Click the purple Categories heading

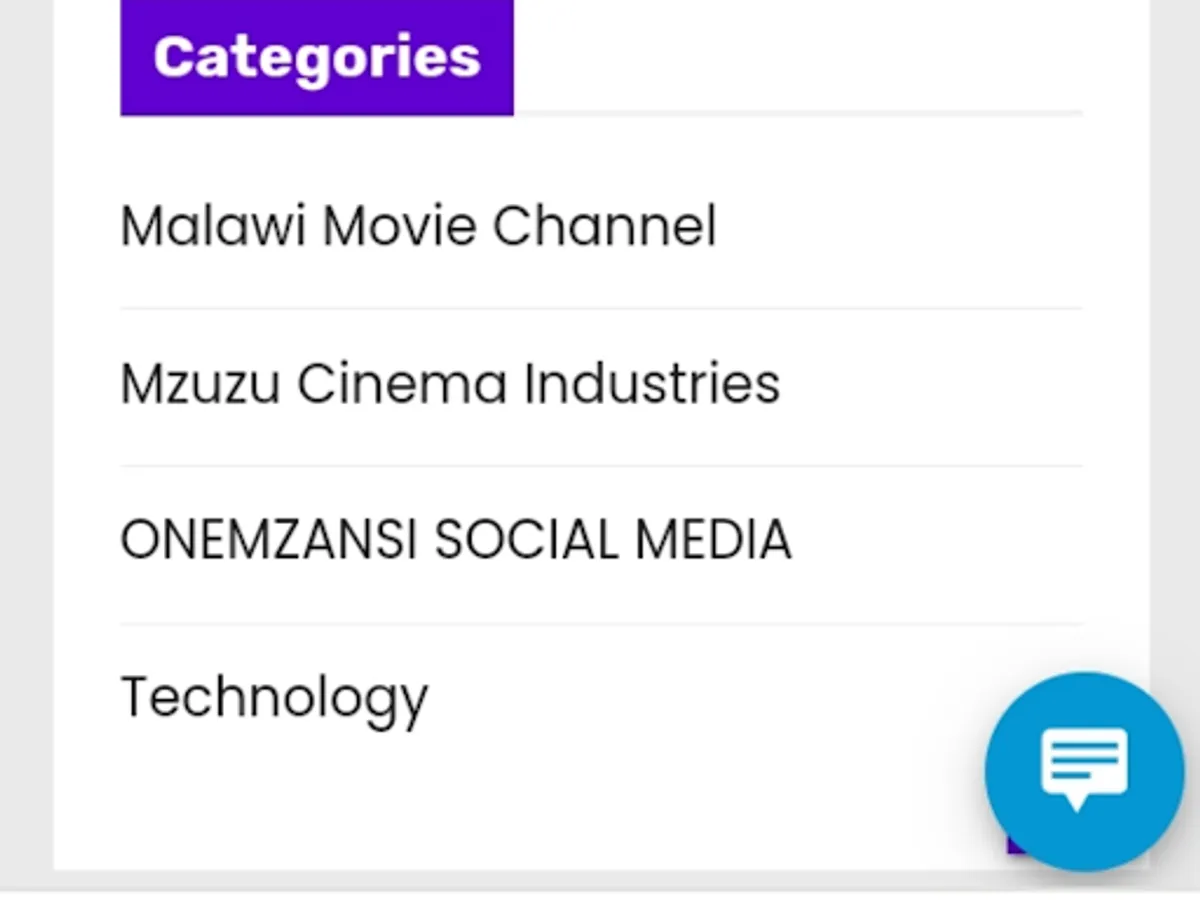(316, 57)
